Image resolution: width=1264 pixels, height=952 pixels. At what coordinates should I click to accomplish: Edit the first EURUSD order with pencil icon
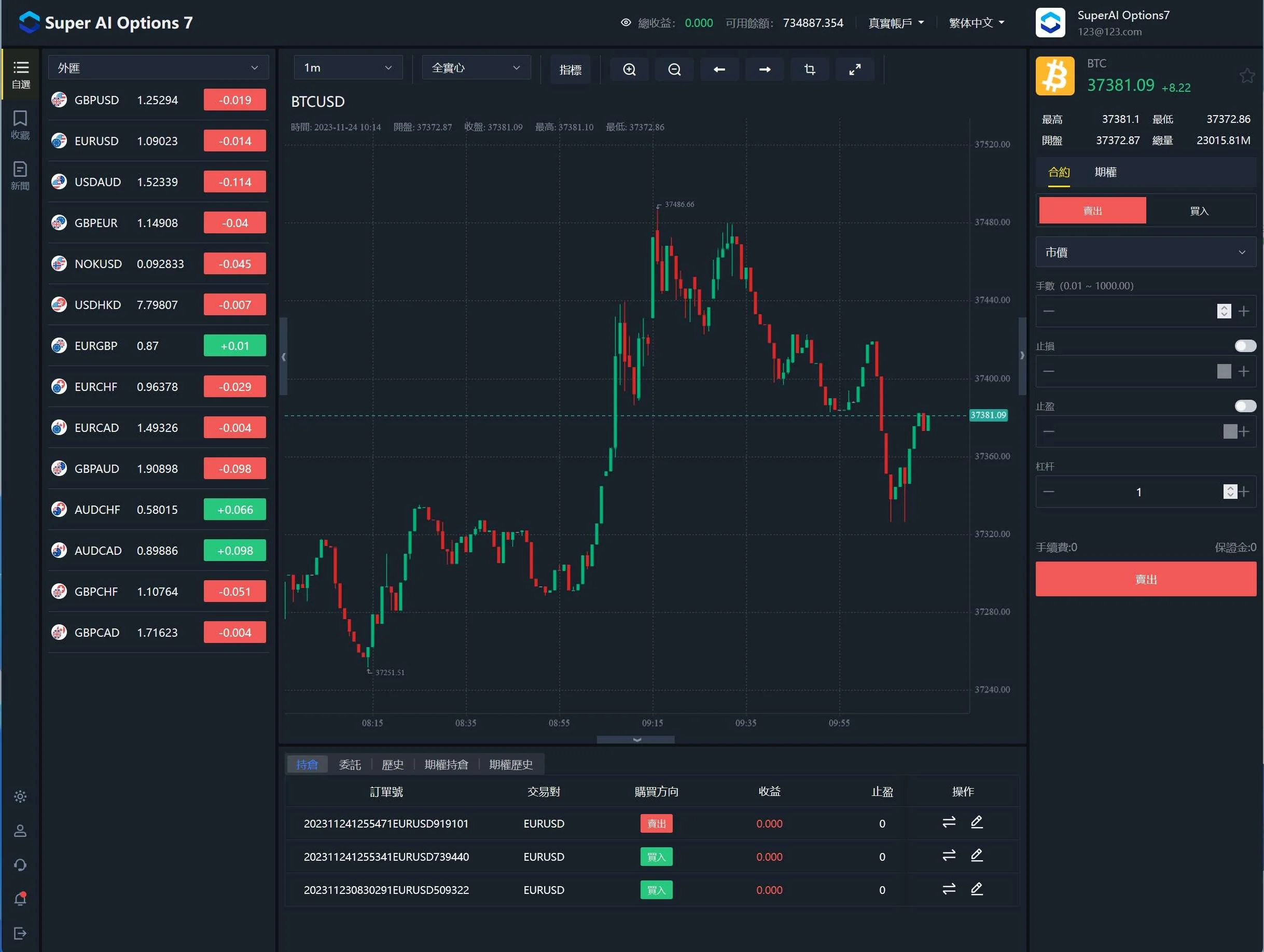(x=977, y=822)
